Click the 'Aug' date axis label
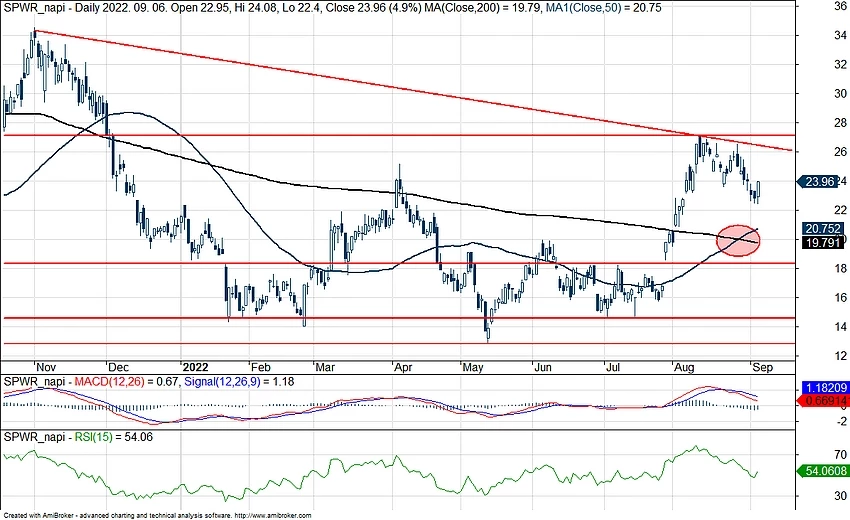This screenshot has height=520, width=850. click(684, 367)
